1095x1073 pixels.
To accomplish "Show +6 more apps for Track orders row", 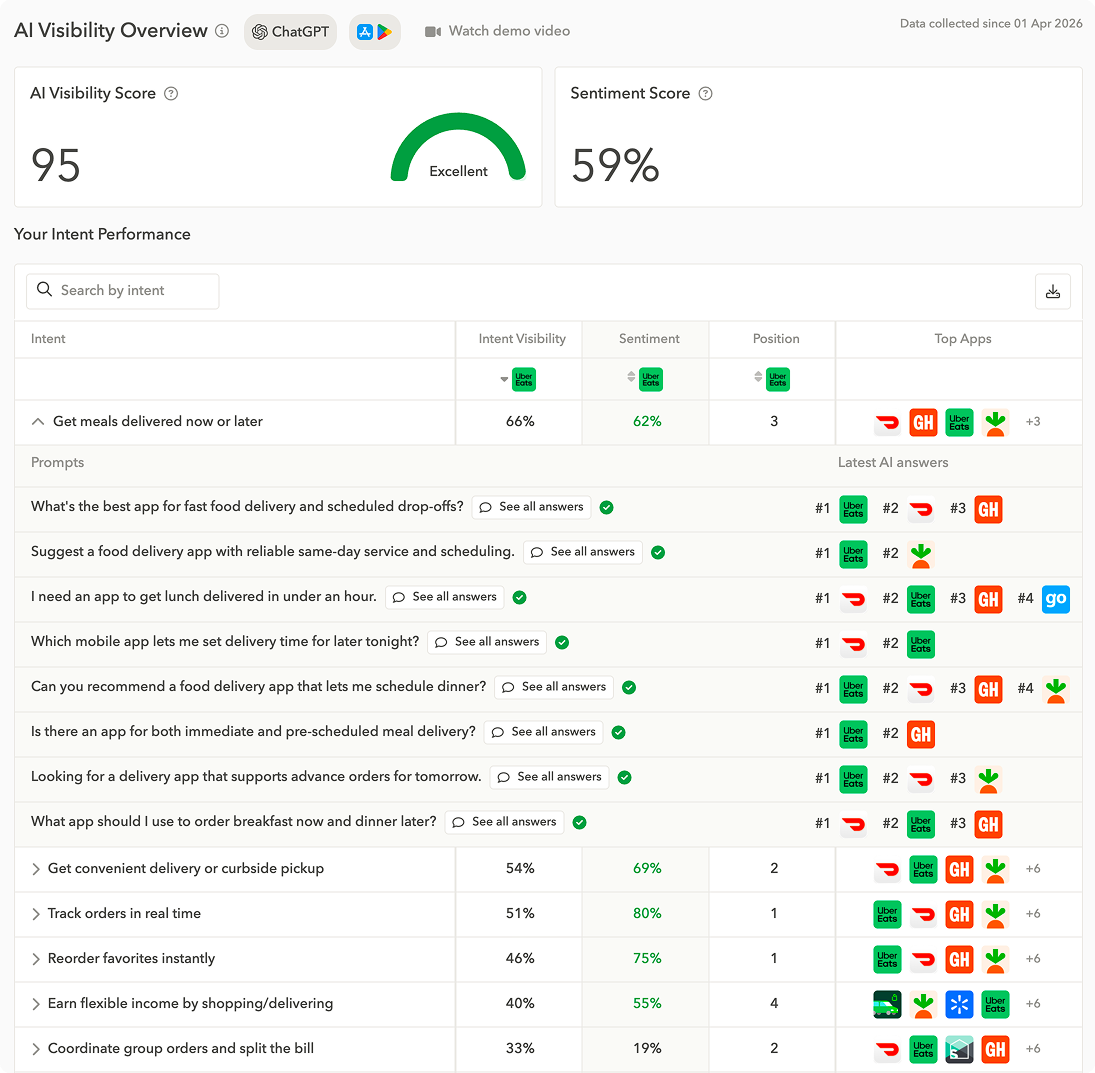I will pyautogui.click(x=1033, y=914).
